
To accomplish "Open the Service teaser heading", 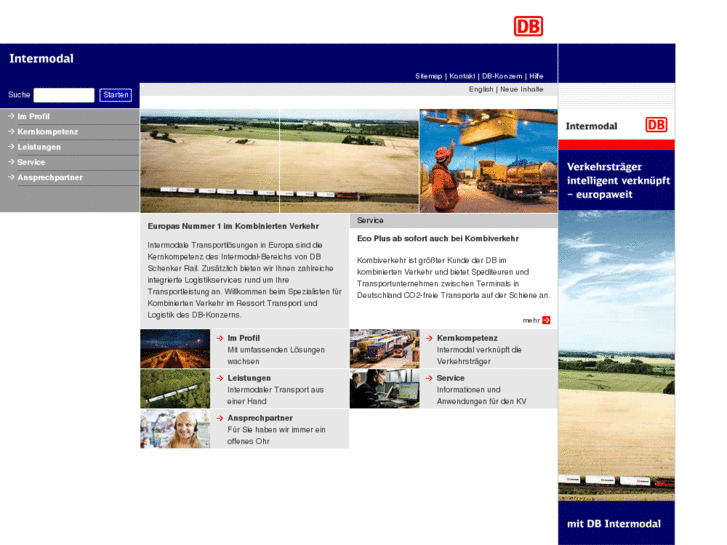I will tap(450, 378).
